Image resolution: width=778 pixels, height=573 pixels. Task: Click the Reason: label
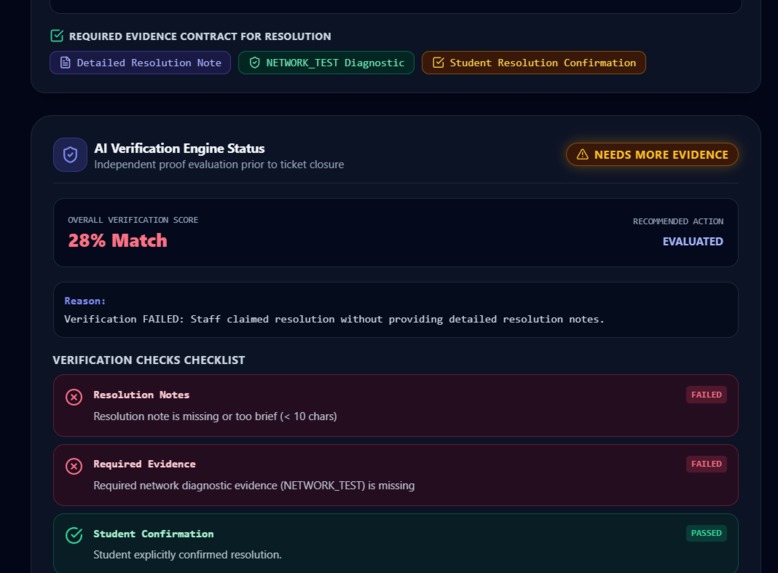pyautogui.click(x=85, y=301)
